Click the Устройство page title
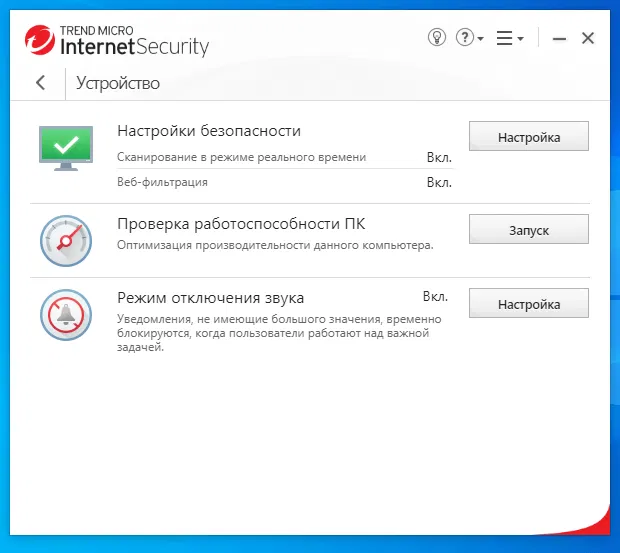This screenshot has height=553, width=620. 118,83
